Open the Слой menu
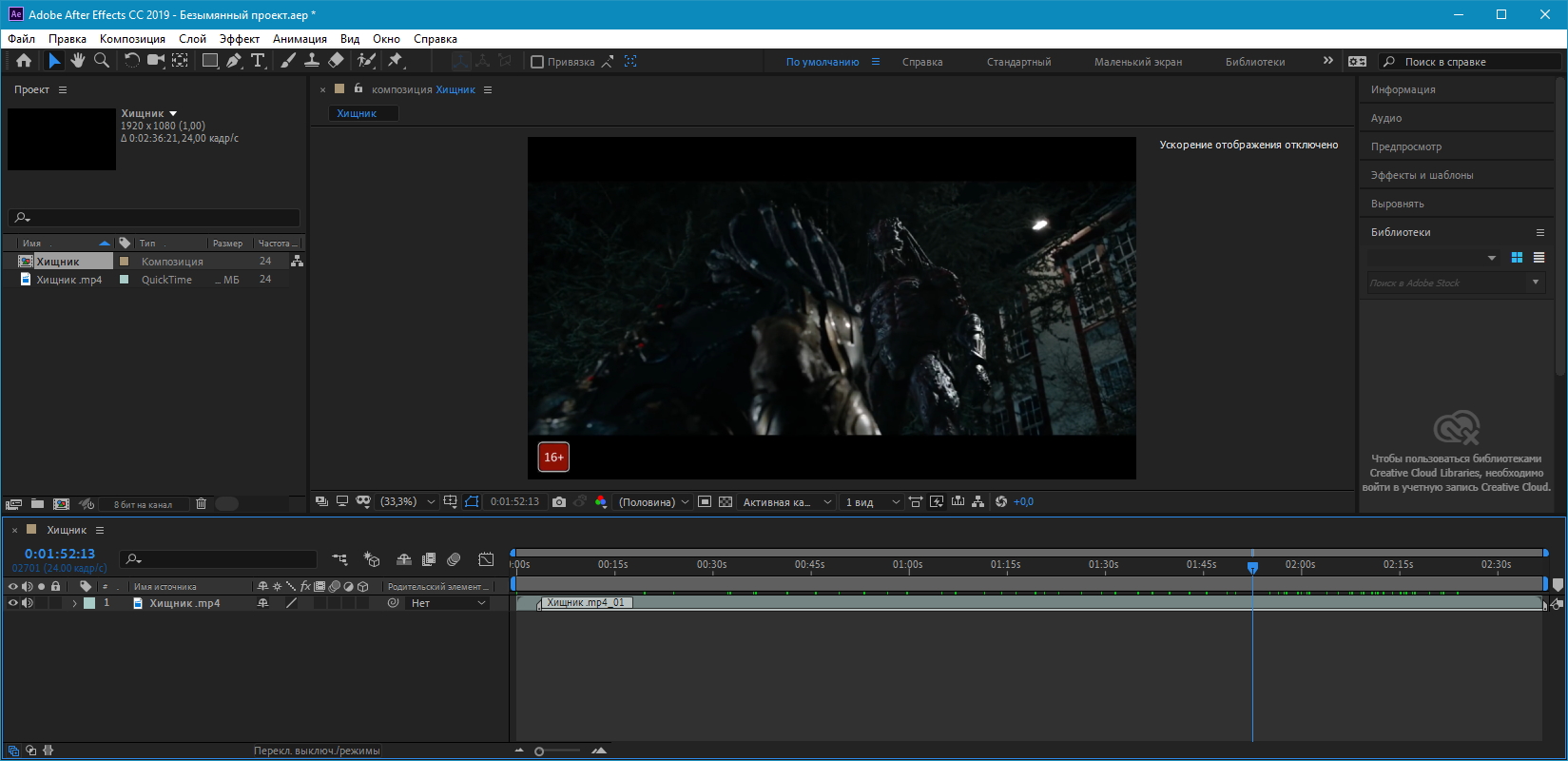Image resolution: width=1568 pixels, height=761 pixels. [192, 39]
